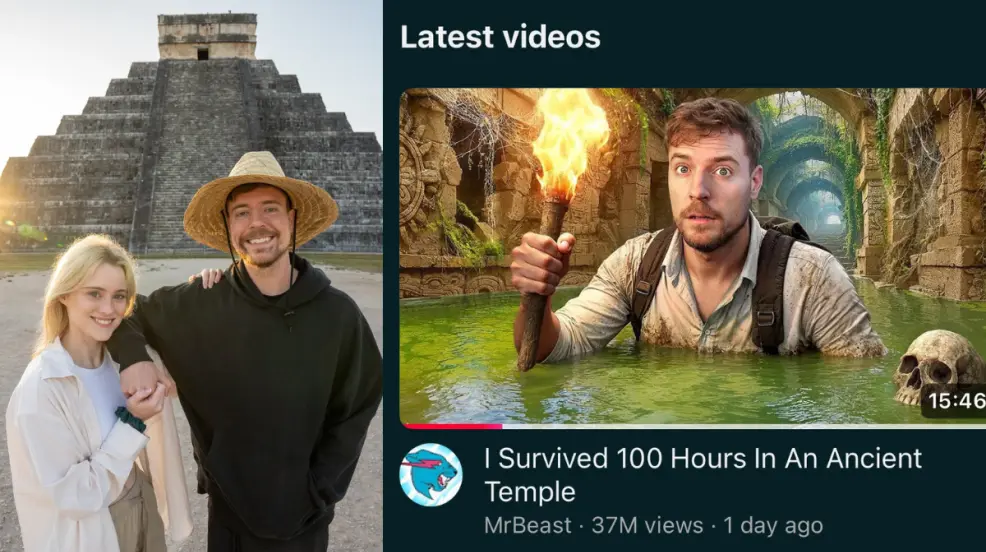Click the "1 day ago" upload timestamp

(x=773, y=525)
